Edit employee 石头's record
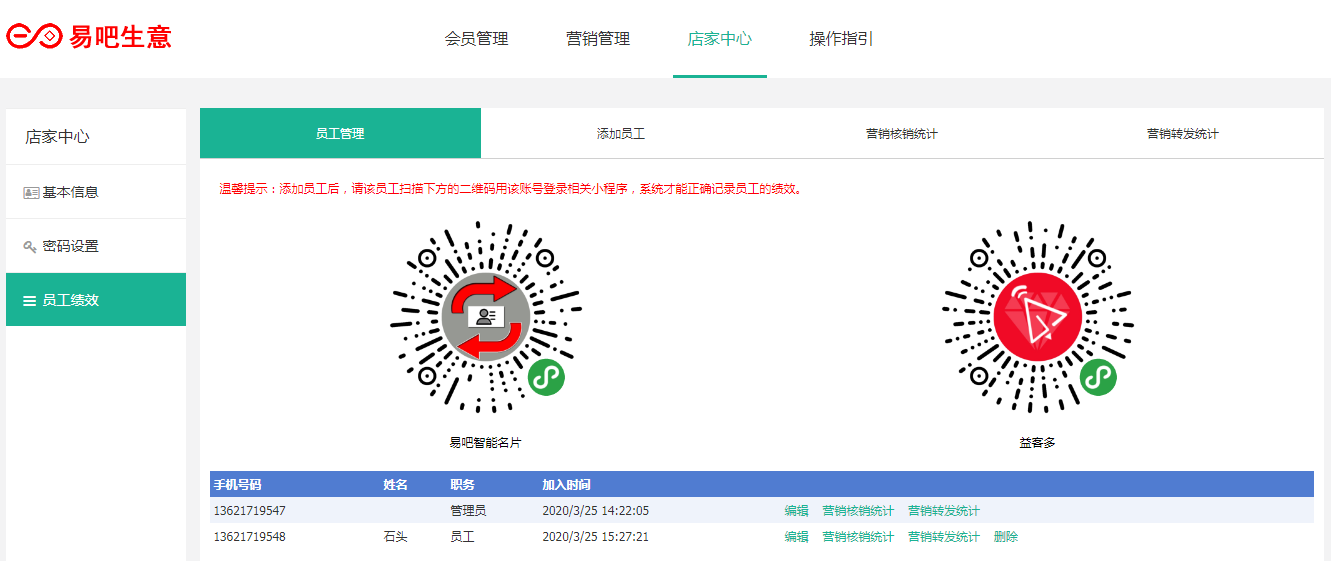The width and height of the screenshot is (1331, 561). coord(796,537)
